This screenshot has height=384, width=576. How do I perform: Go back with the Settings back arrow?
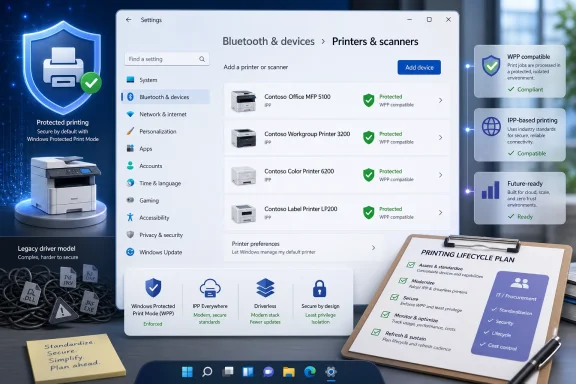click(129, 20)
